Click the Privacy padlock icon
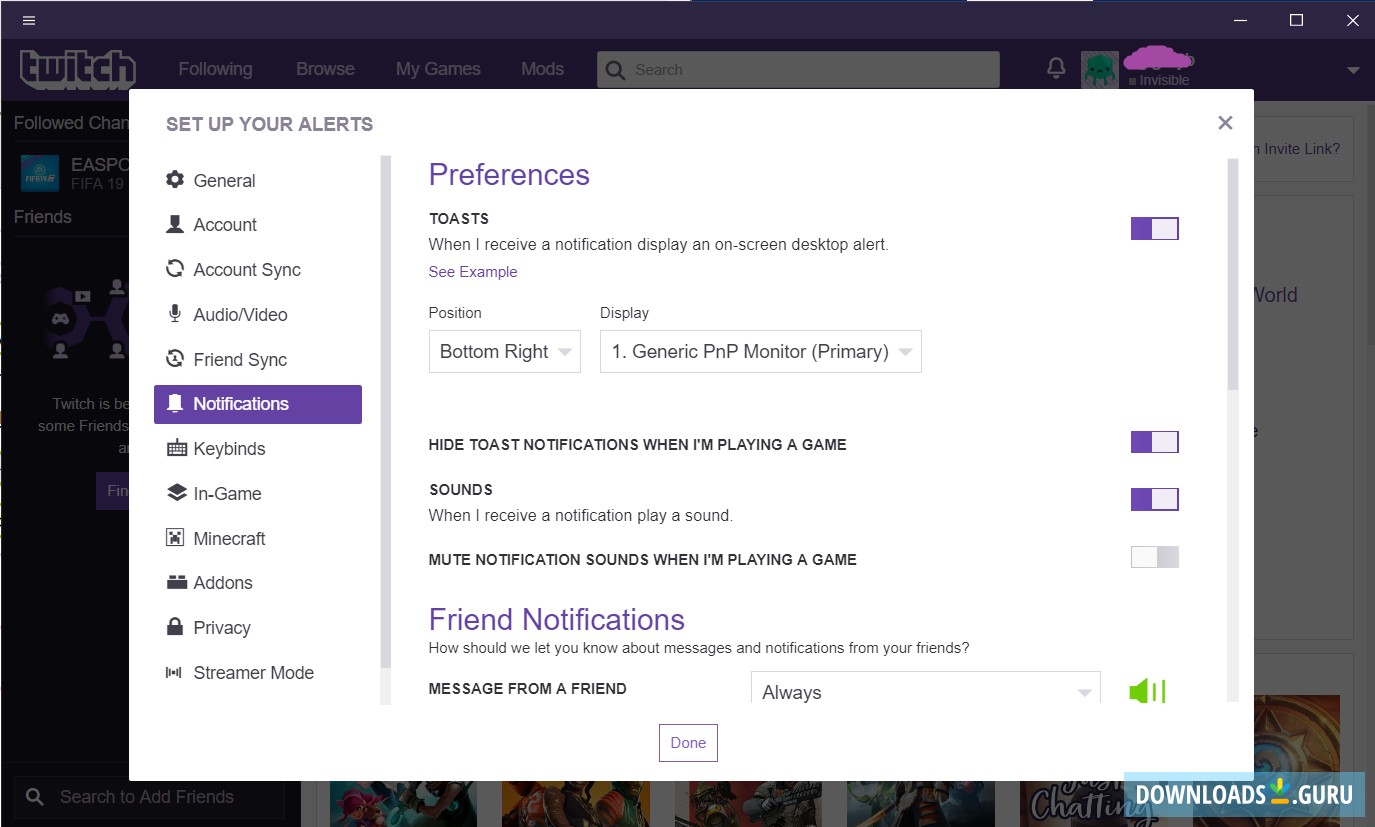This screenshot has height=827, width=1375. 175,627
